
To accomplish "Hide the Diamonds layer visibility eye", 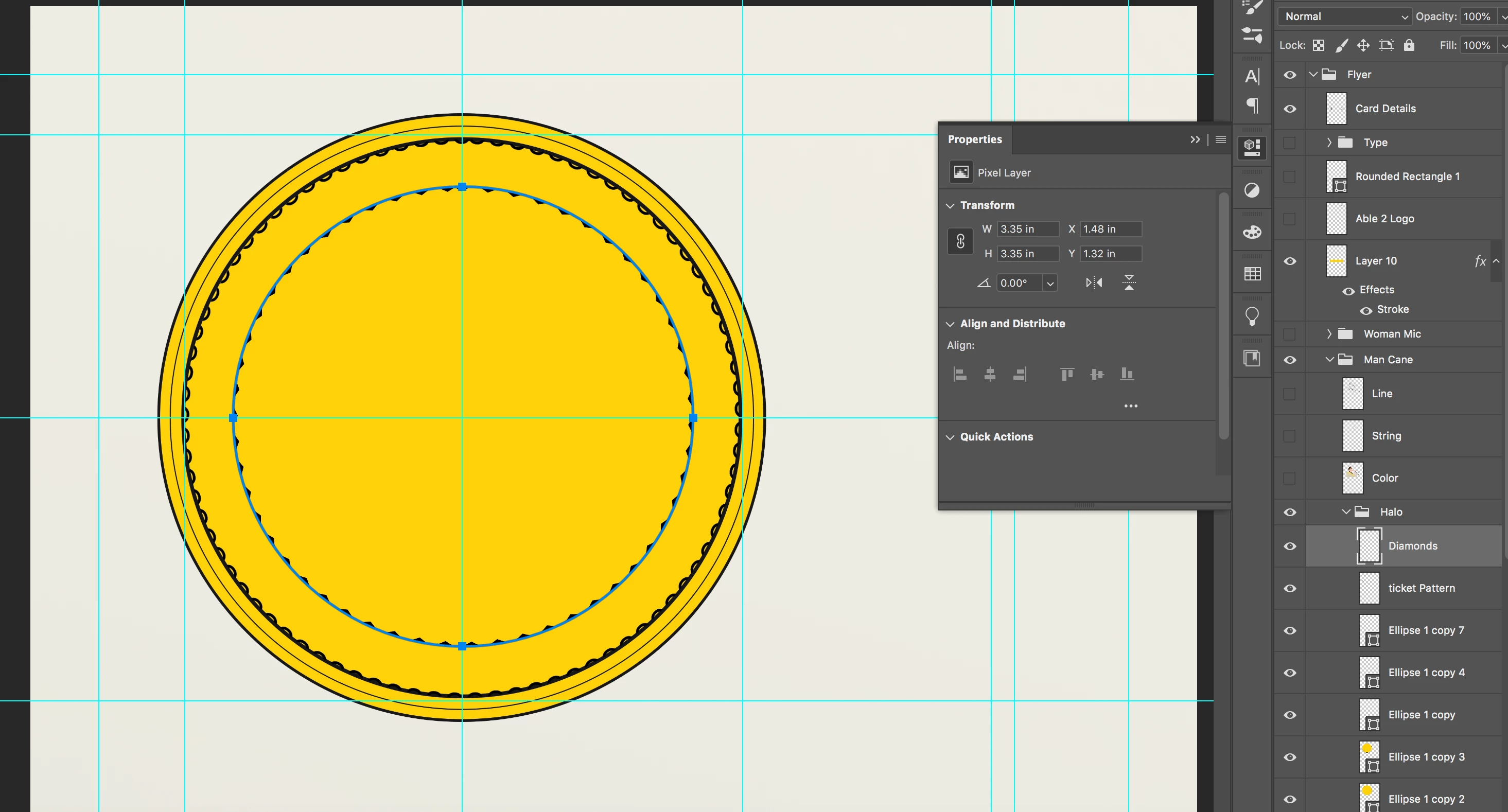I will pos(1290,546).
